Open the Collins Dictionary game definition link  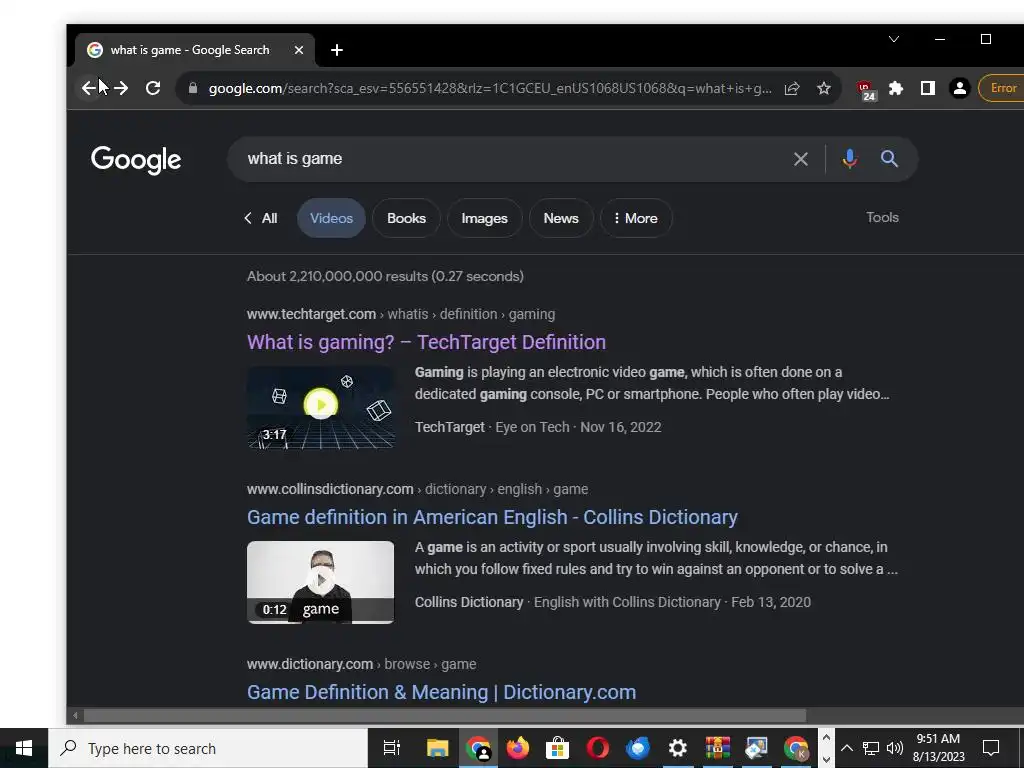click(492, 517)
